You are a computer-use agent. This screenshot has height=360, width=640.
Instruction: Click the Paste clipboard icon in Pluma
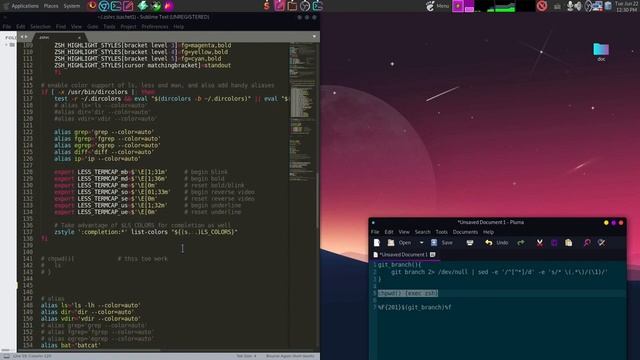click(x=568, y=243)
